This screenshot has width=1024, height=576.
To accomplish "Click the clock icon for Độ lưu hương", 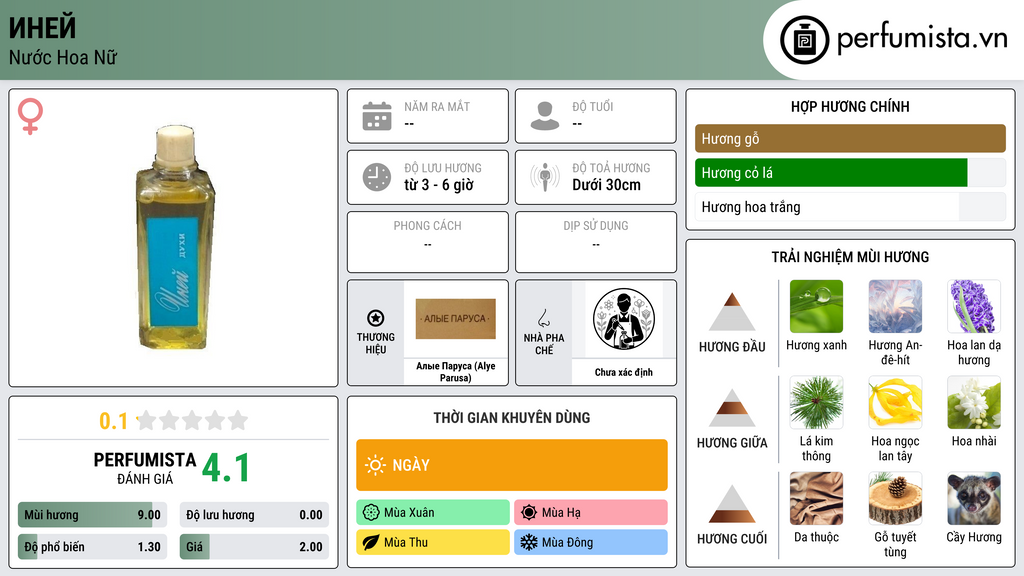I will (x=377, y=177).
